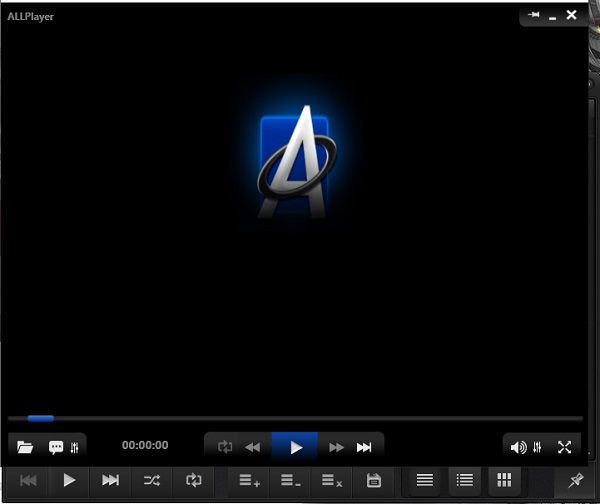The width and height of the screenshot is (600, 504).
Task: Go to previous track in playlist toolbar
Action: tap(28, 480)
